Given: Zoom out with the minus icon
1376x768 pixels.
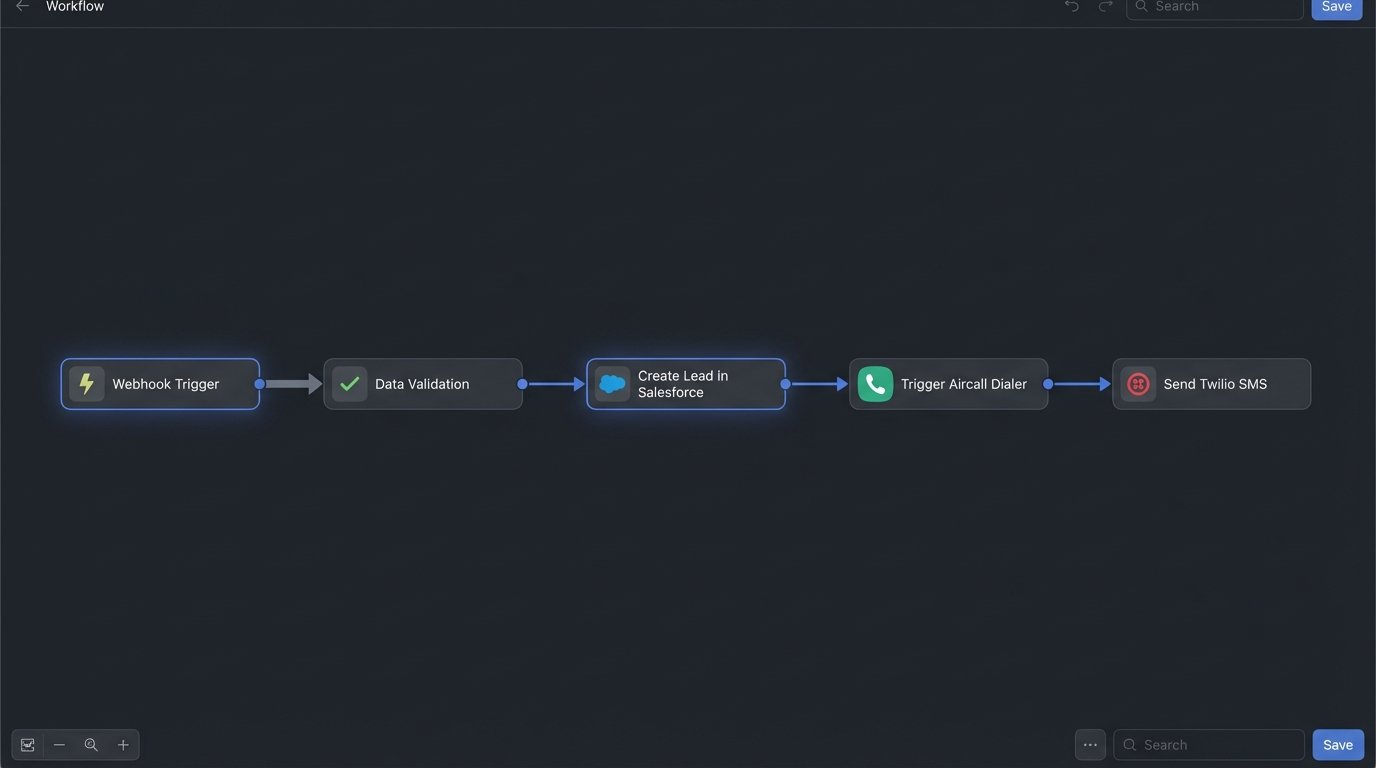Looking at the screenshot, I should [59, 745].
